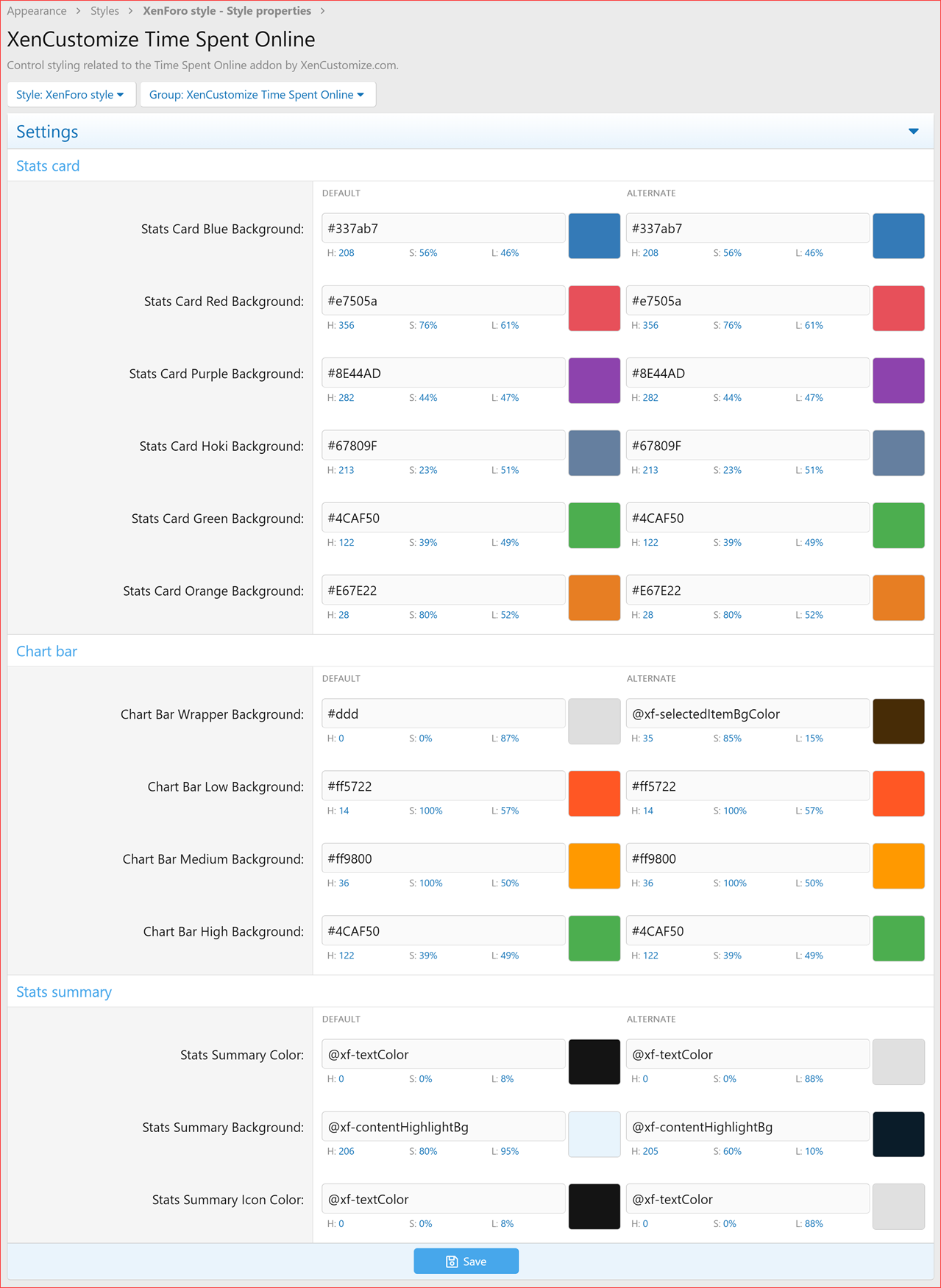Click the Save button
941x1288 pixels.
pyautogui.click(x=466, y=1262)
